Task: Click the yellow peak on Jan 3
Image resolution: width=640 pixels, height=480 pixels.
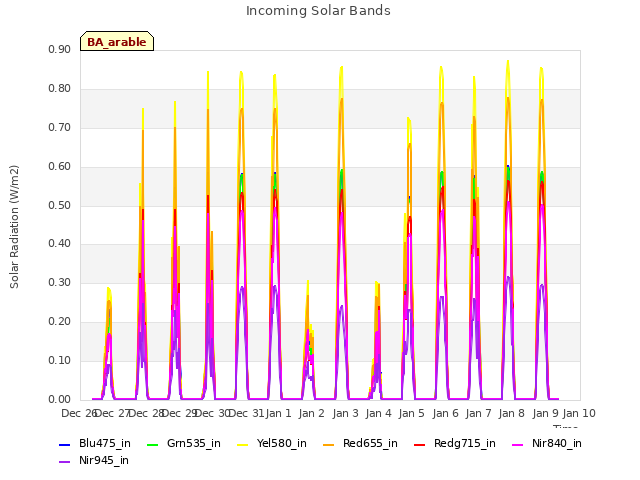Action: [x=342, y=68]
